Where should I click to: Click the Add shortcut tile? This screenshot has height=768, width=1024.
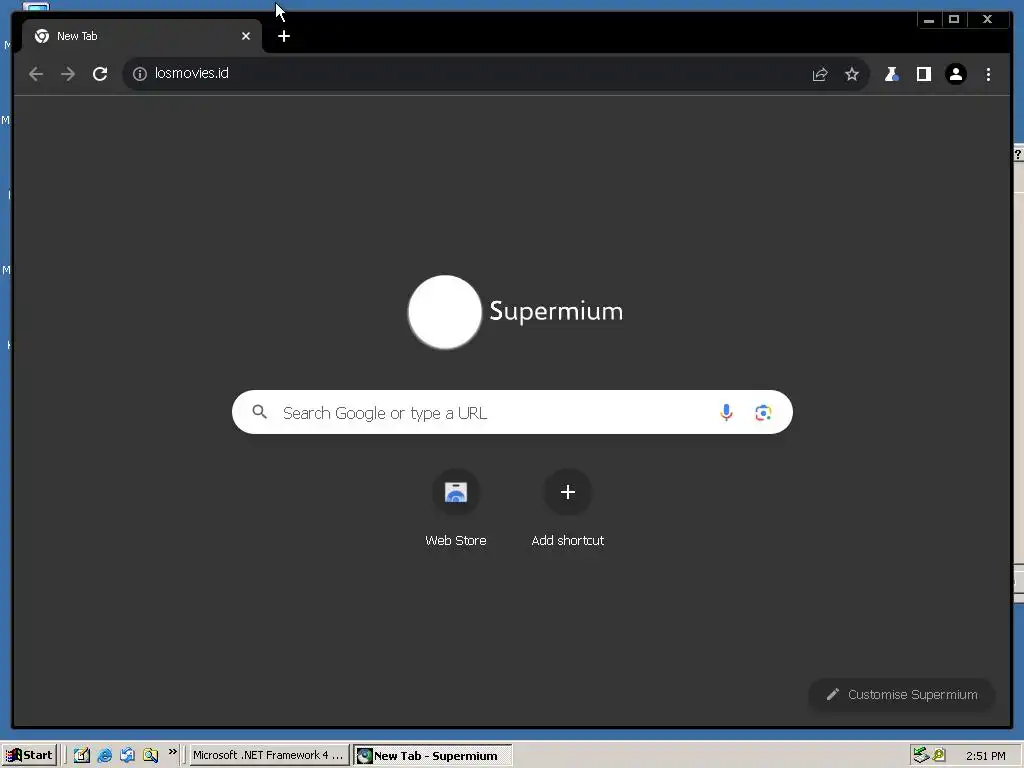pos(568,509)
